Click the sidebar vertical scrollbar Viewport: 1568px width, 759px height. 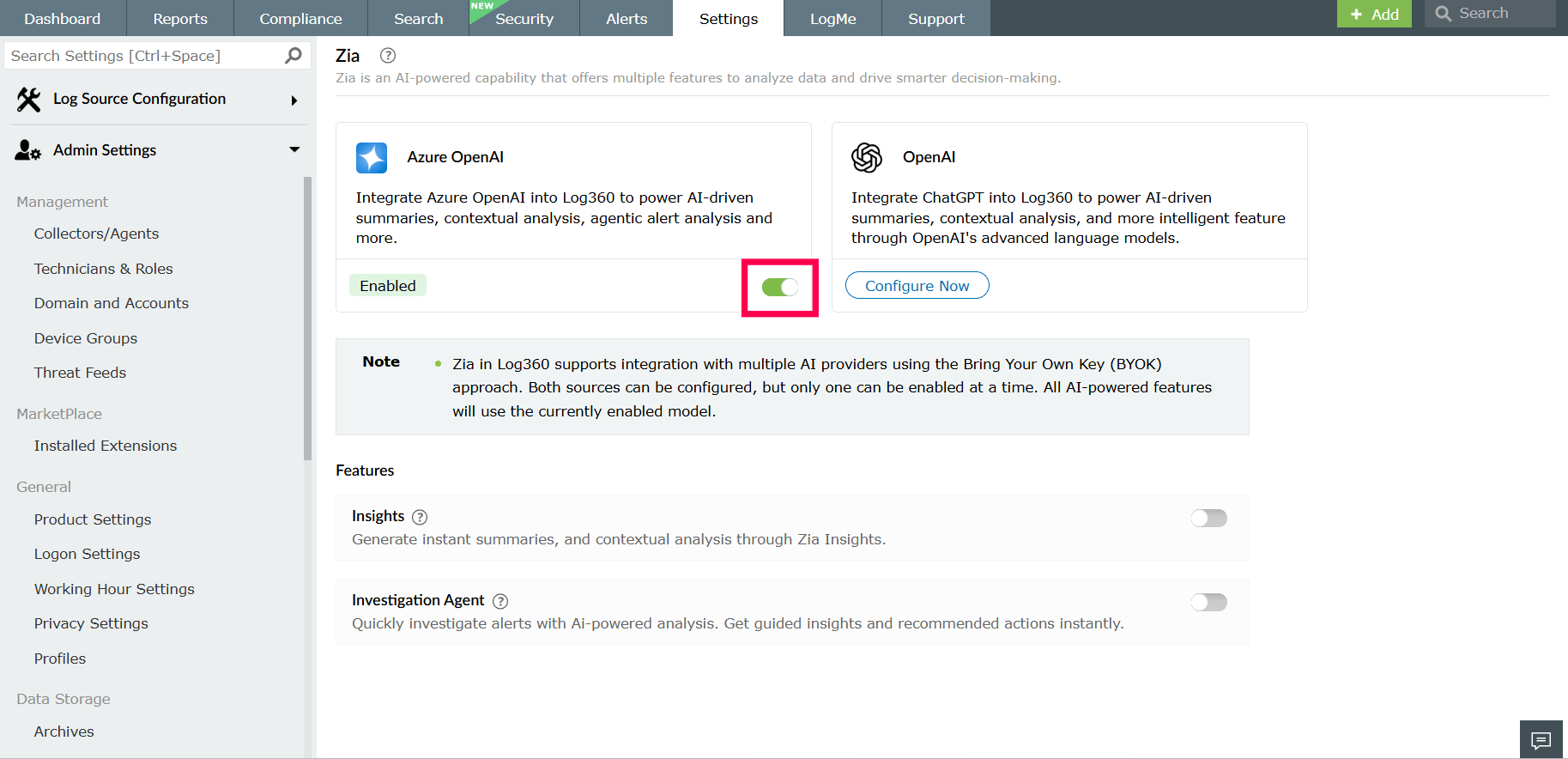click(x=307, y=318)
